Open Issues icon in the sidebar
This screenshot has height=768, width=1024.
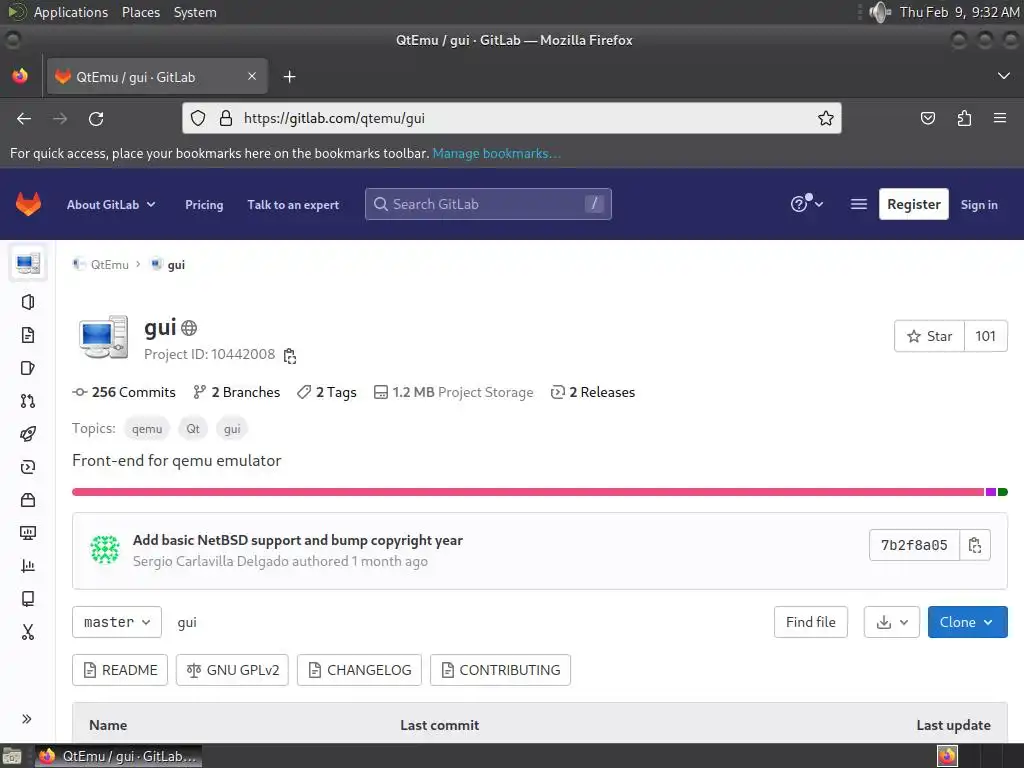pos(27,368)
